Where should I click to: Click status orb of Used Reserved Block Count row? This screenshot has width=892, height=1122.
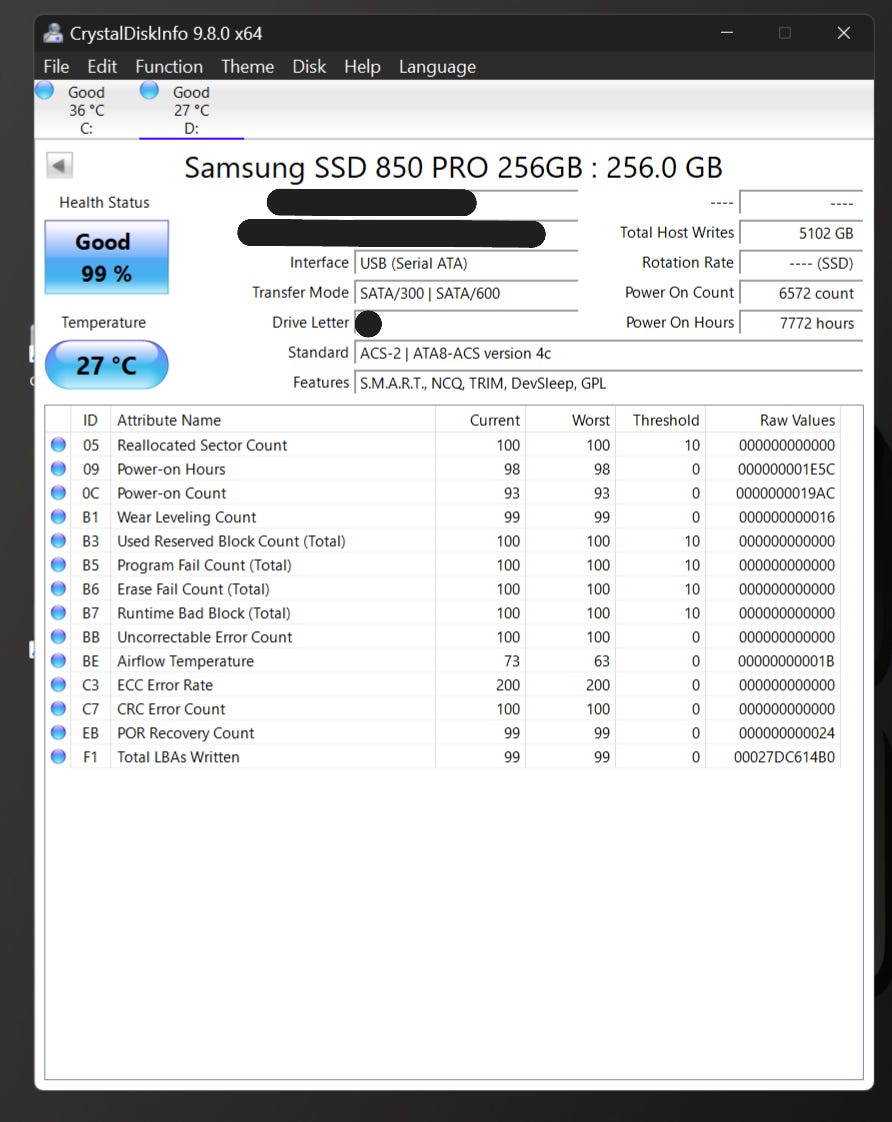(x=59, y=540)
